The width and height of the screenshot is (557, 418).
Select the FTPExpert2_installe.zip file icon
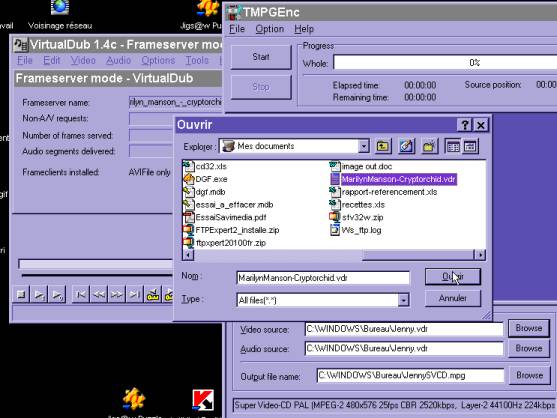[x=189, y=230]
